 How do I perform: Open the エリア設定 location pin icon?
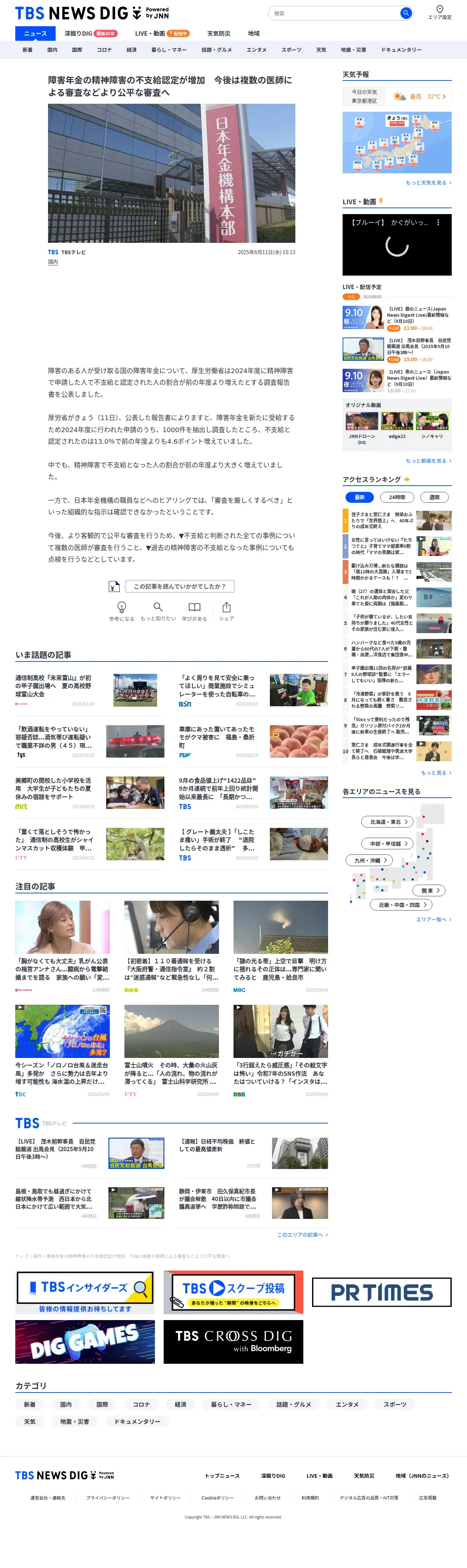point(440,9)
